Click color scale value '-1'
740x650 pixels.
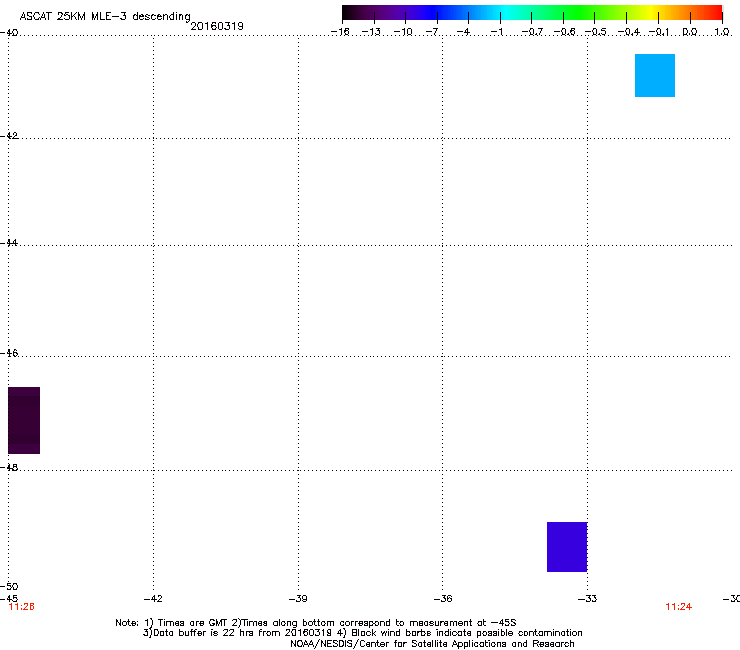[497, 32]
